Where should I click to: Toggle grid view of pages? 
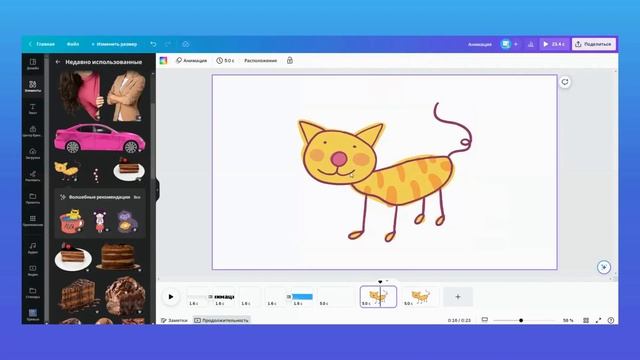pos(586,320)
